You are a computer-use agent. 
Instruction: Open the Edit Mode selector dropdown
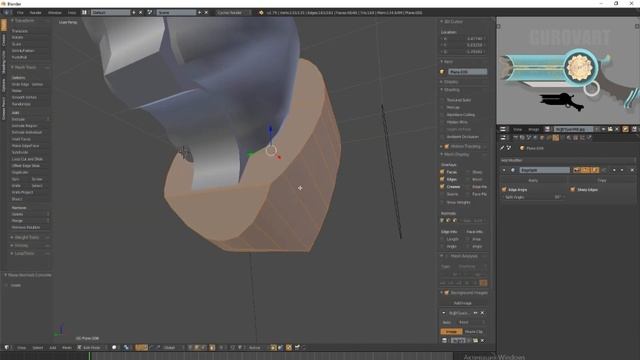(91, 348)
